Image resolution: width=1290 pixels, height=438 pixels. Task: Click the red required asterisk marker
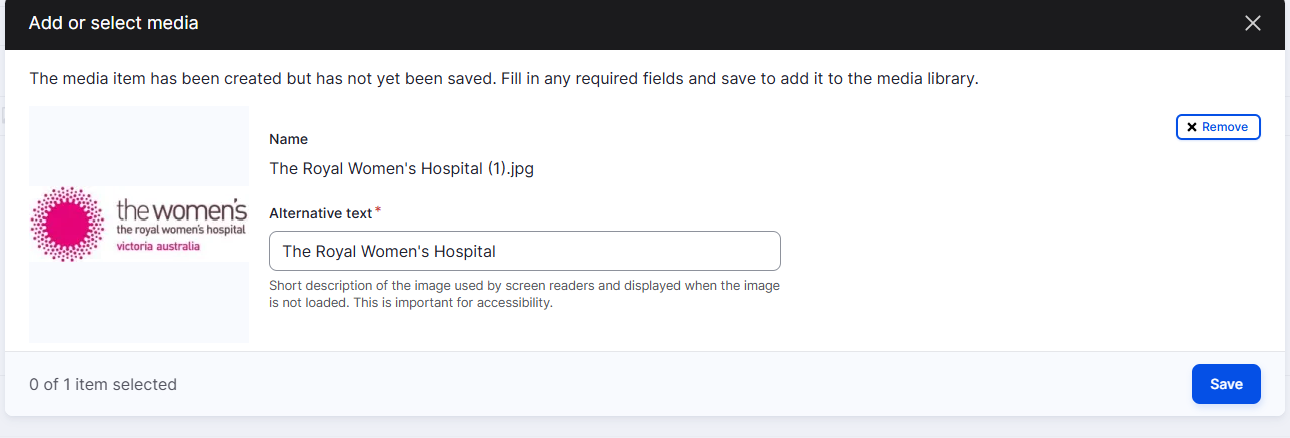click(378, 211)
